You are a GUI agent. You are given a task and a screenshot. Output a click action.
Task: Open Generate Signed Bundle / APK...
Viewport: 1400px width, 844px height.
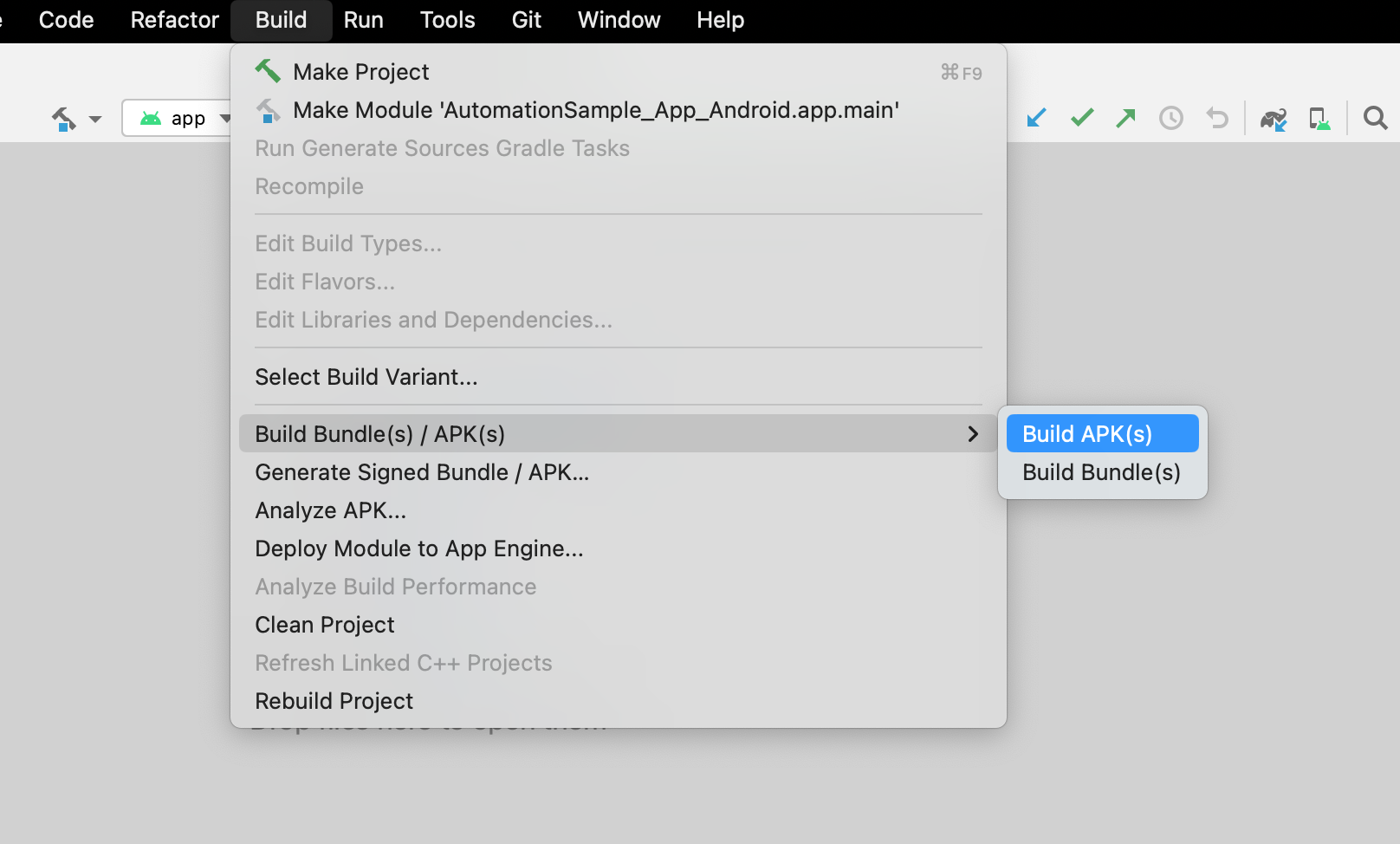619,472
